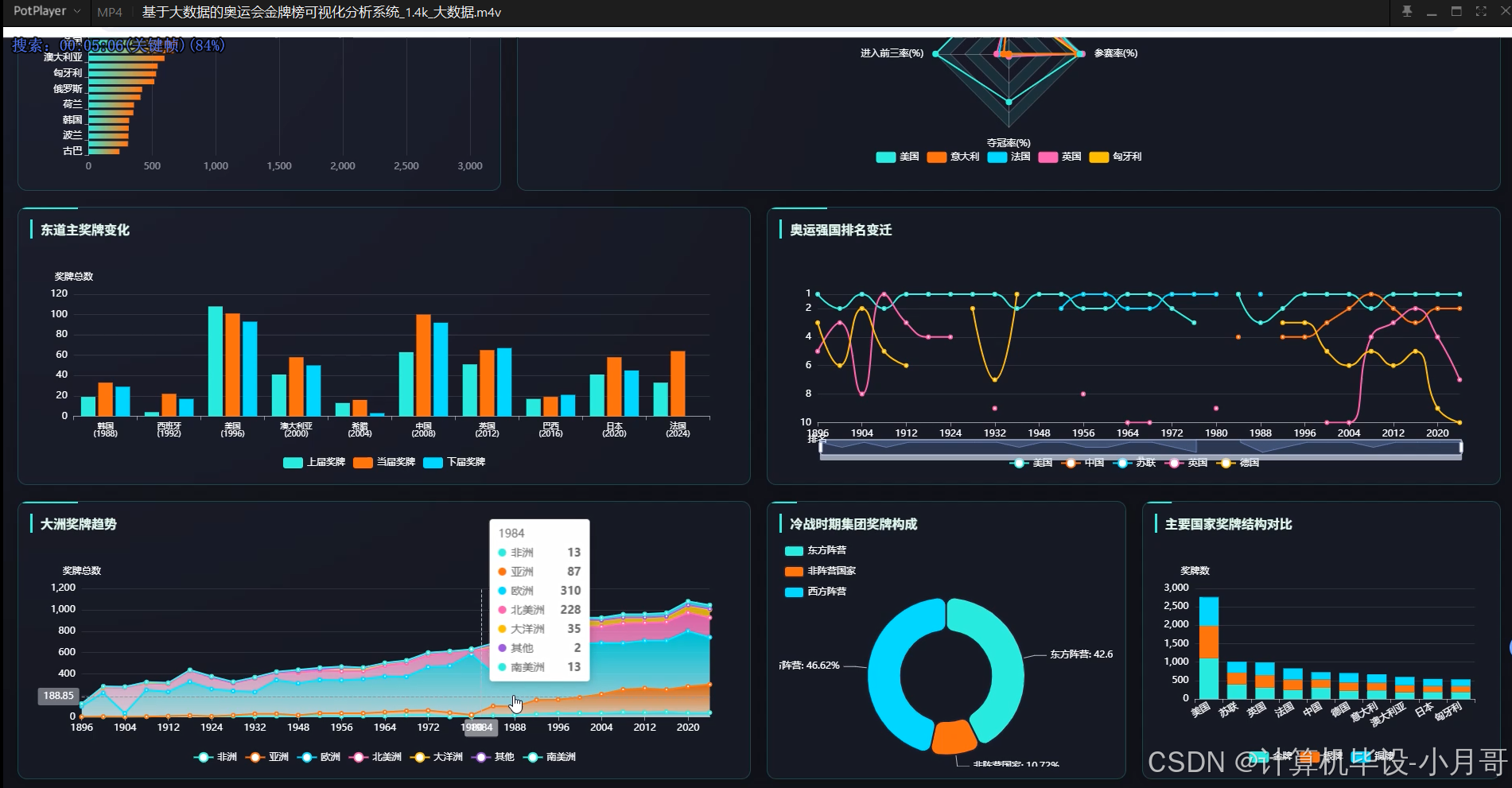
Task: Hide 其他 series in continent trend legend
Action: click(492, 757)
